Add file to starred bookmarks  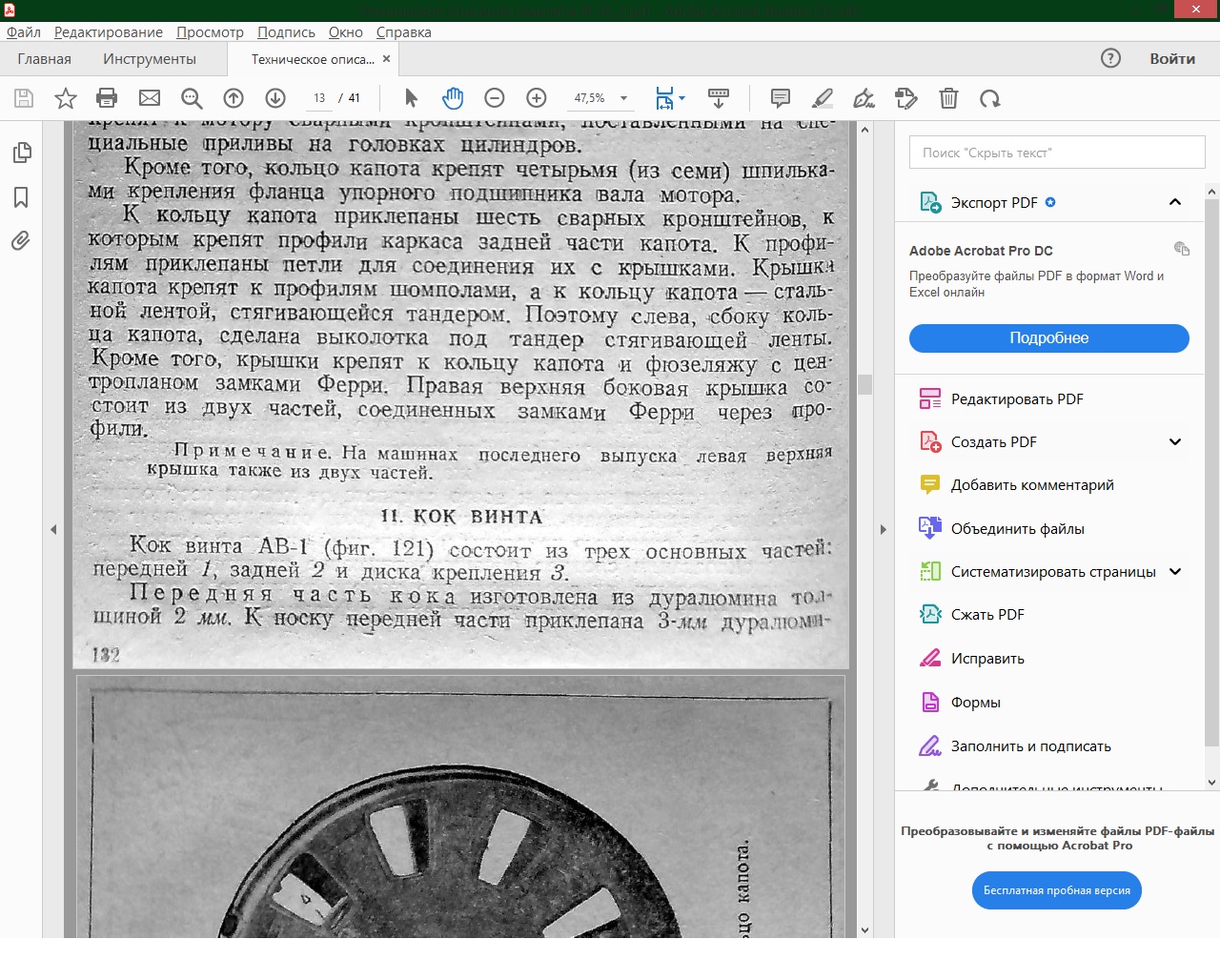point(66,98)
